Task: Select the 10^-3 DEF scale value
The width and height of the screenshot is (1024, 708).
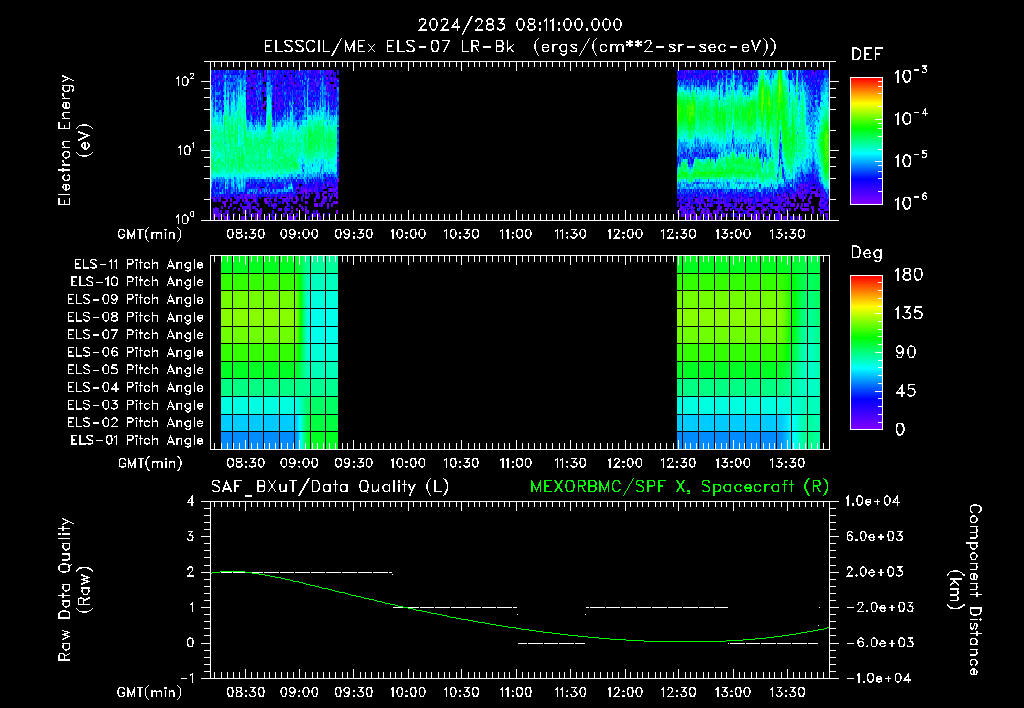Action: click(x=911, y=76)
